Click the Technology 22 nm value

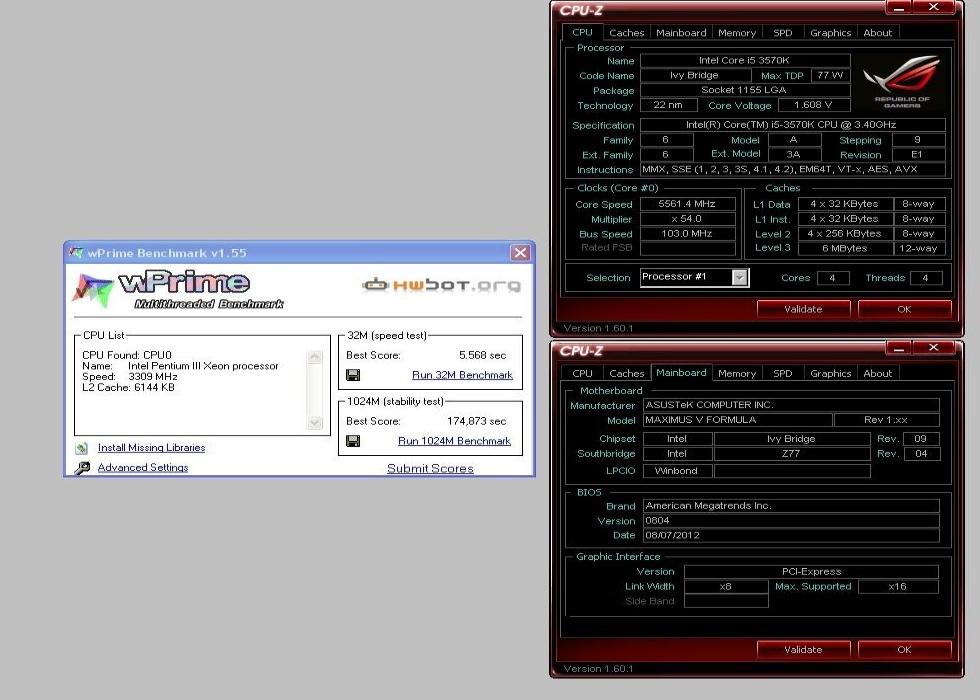pyautogui.click(x=669, y=105)
